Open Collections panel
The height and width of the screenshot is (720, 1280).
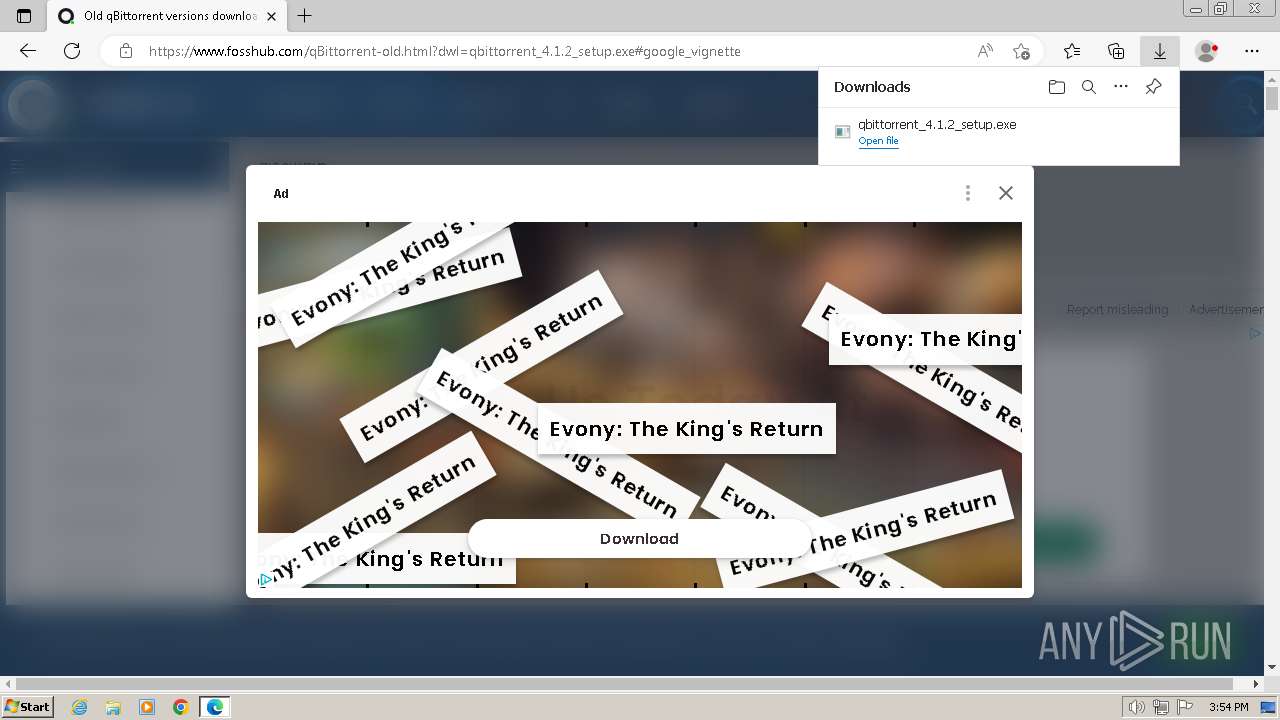click(x=1116, y=51)
